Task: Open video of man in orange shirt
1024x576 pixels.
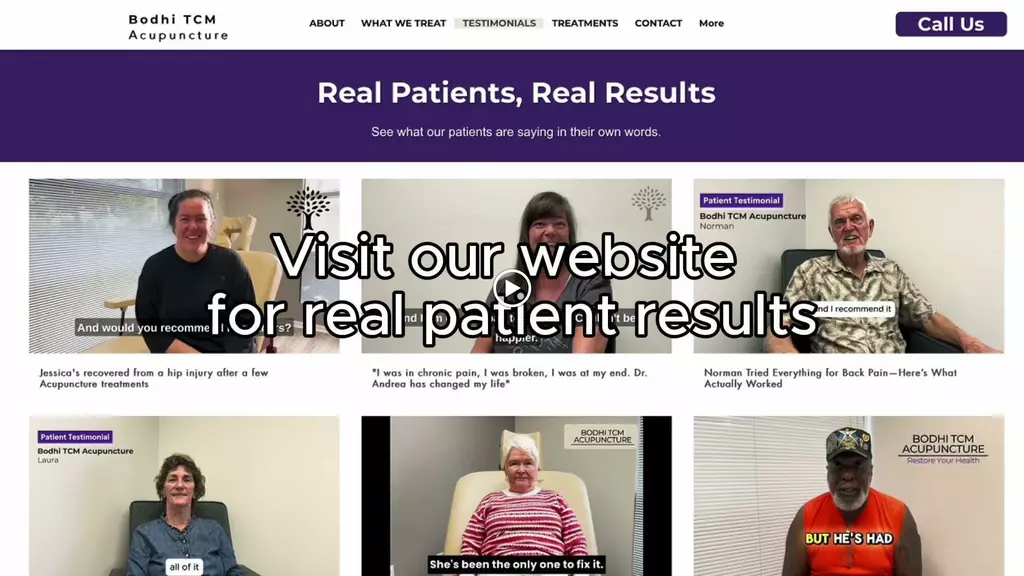Action: [849, 496]
